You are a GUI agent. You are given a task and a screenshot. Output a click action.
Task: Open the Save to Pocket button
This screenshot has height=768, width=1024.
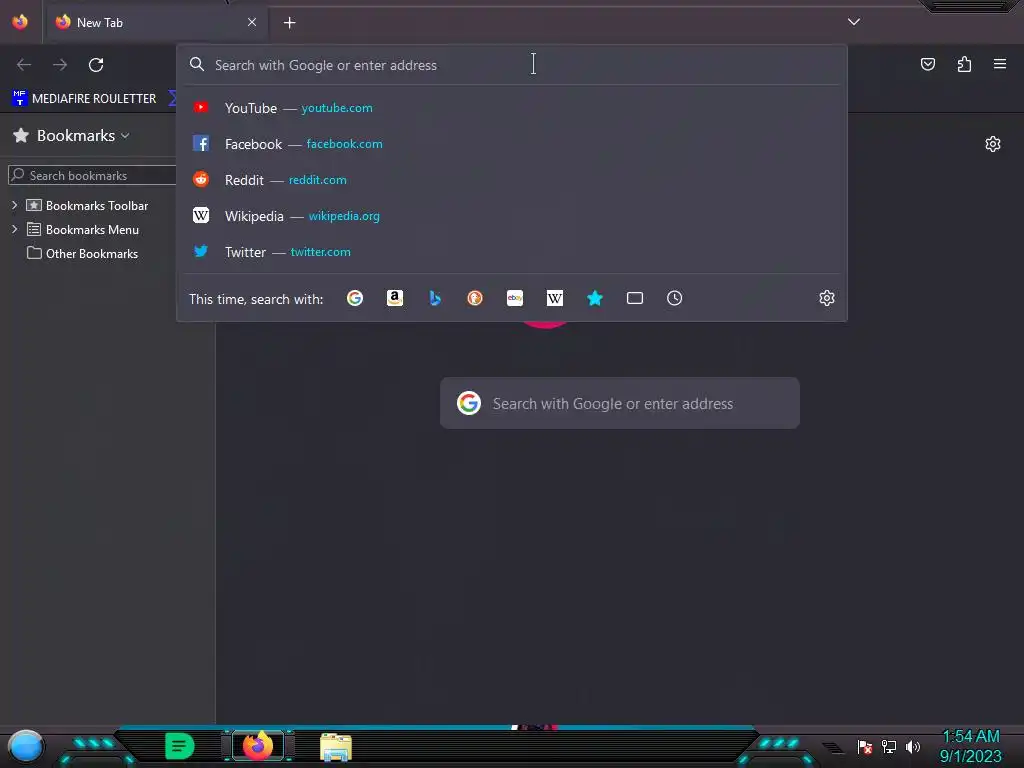(x=927, y=64)
